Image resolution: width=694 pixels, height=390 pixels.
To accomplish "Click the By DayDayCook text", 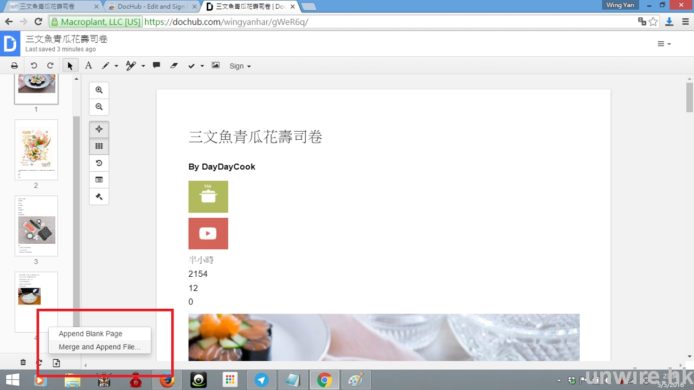I will (x=222, y=167).
